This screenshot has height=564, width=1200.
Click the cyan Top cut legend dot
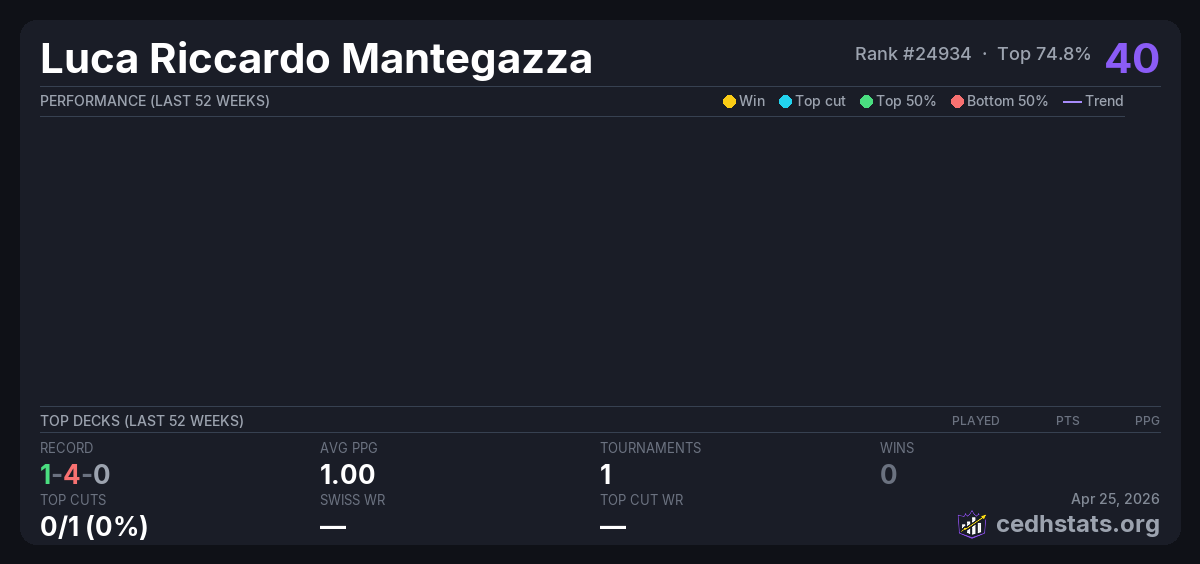pyautogui.click(x=785, y=101)
